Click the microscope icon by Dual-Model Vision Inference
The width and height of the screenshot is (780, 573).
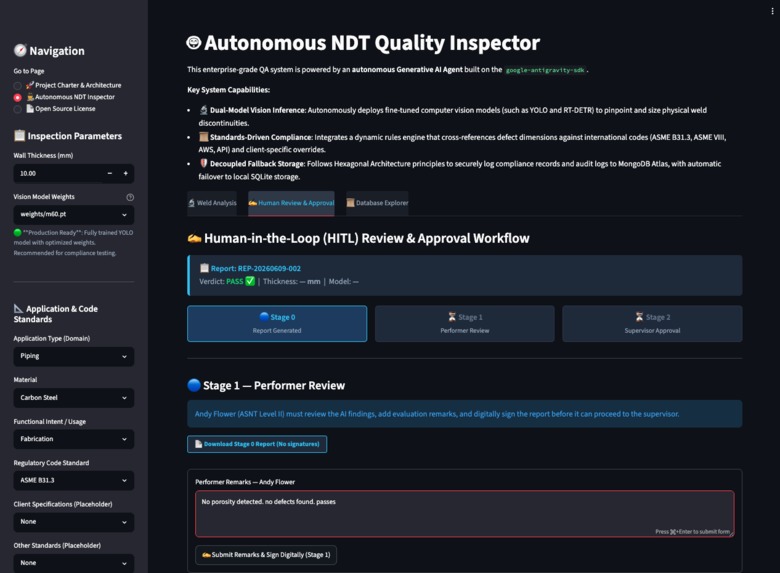203,110
